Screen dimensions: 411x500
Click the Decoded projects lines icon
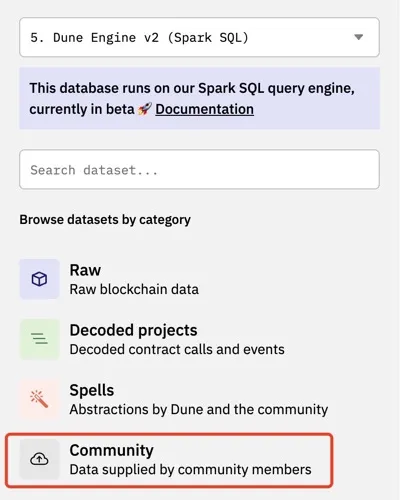coord(39,339)
